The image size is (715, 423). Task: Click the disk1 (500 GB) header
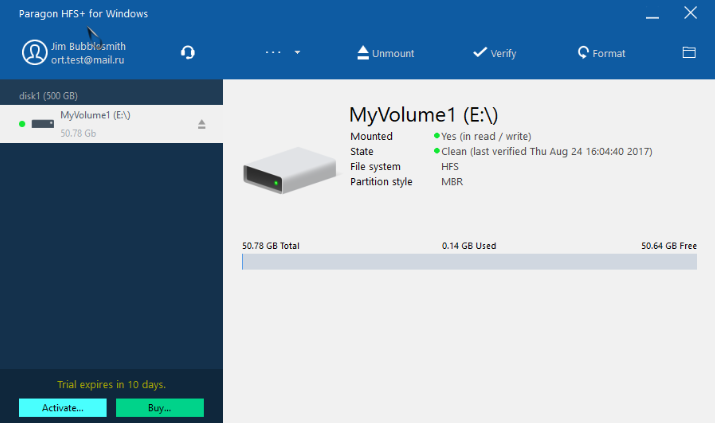tap(48, 96)
